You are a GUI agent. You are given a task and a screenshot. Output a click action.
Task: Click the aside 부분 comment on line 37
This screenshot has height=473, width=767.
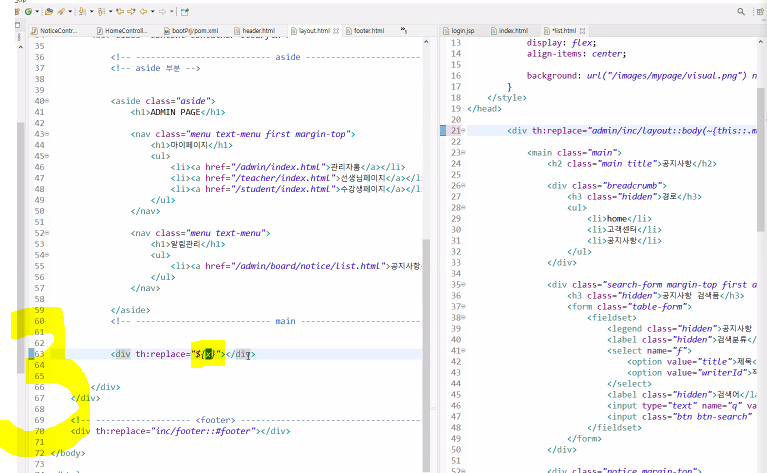point(158,68)
